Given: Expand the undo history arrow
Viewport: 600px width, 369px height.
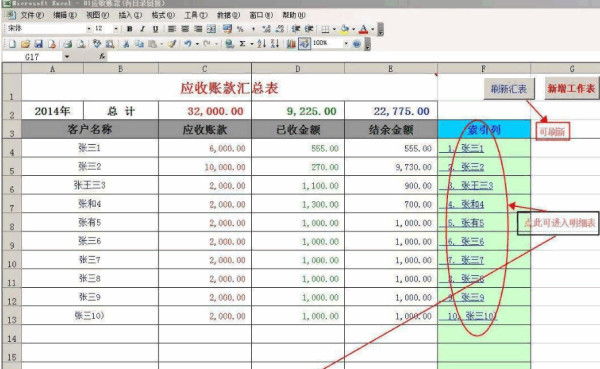Looking at the screenshot, I should click(197, 44).
